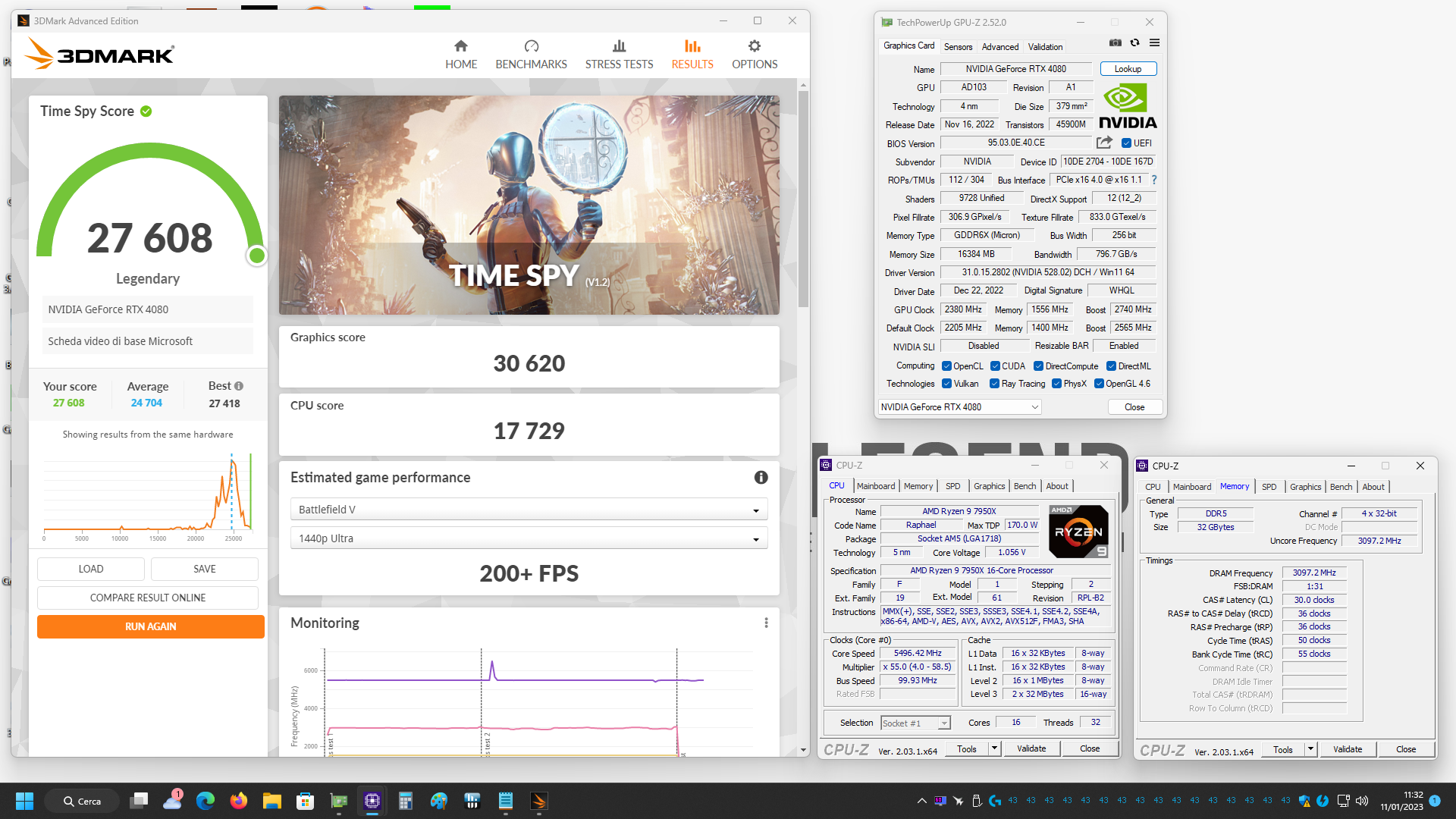Image resolution: width=1456 pixels, height=819 pixels.
Task: Click the Bus Interface question mark in GPU-Z
Action: coord(1154,180)
